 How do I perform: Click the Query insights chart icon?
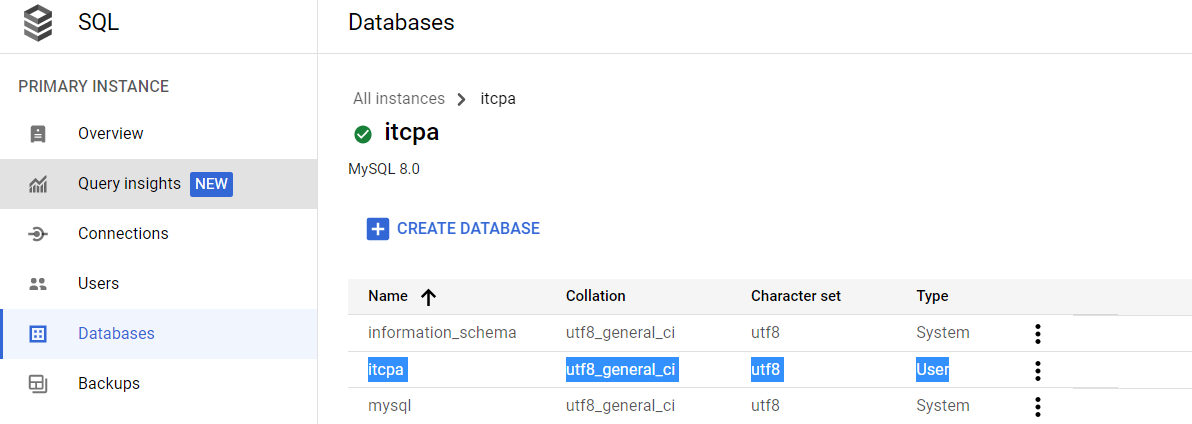coord(38,184)
